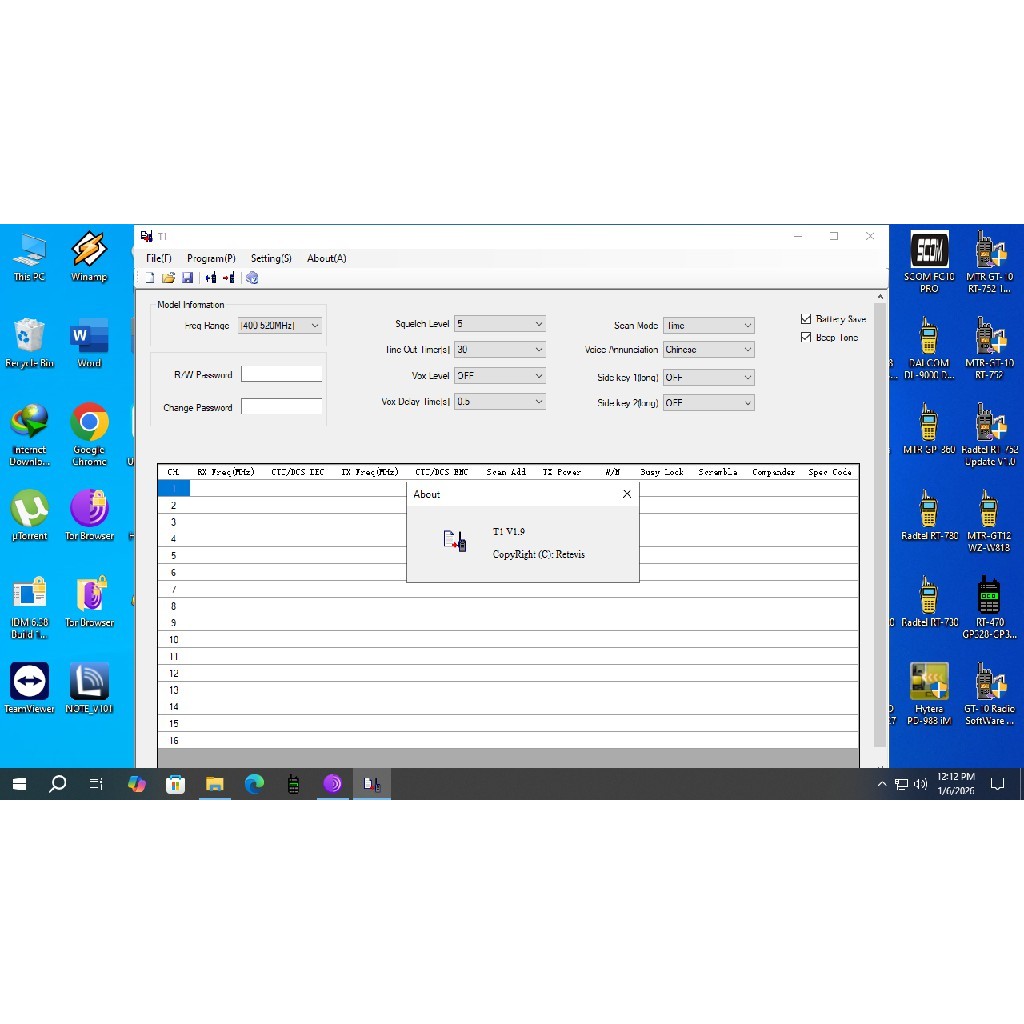Open the Program(P) menu
Viewport: 1024px width, 1024px height.
pos(210,258)
